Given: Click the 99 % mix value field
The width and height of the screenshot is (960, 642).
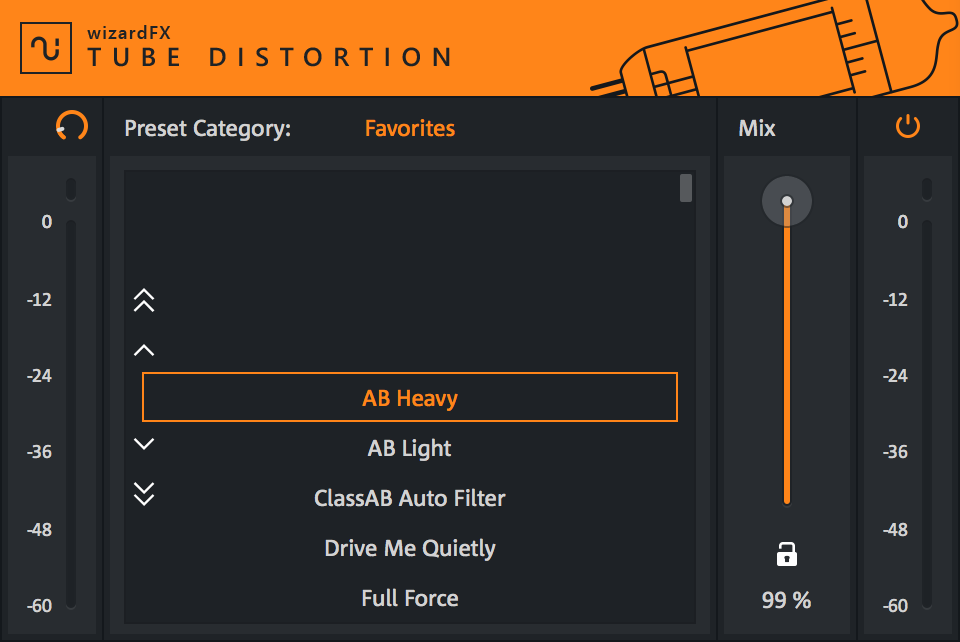Looking at the screenshot, I should point(787,600).
